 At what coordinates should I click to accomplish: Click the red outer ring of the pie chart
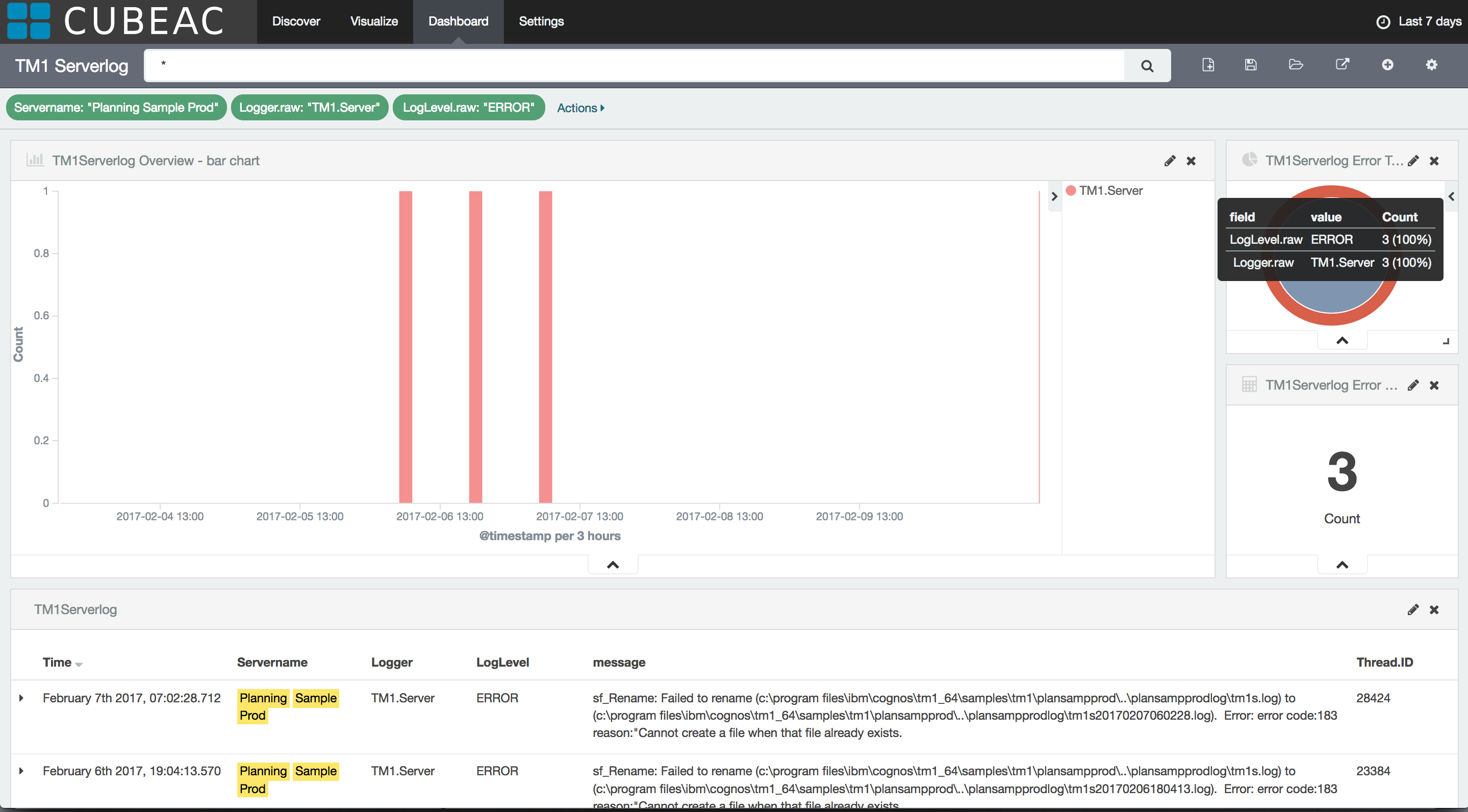pos(1331,320)
